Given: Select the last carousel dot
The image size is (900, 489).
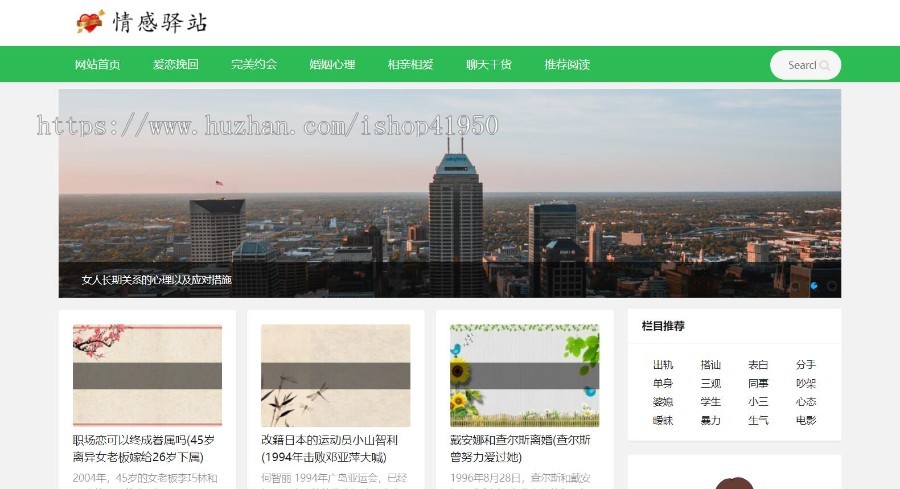Looking at the screenshot, I should coord(832,285).
